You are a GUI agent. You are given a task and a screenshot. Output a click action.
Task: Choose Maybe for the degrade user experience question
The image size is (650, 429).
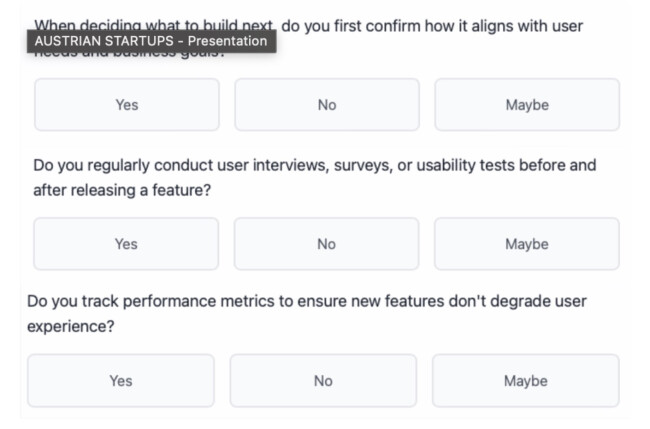coord(525,381)
